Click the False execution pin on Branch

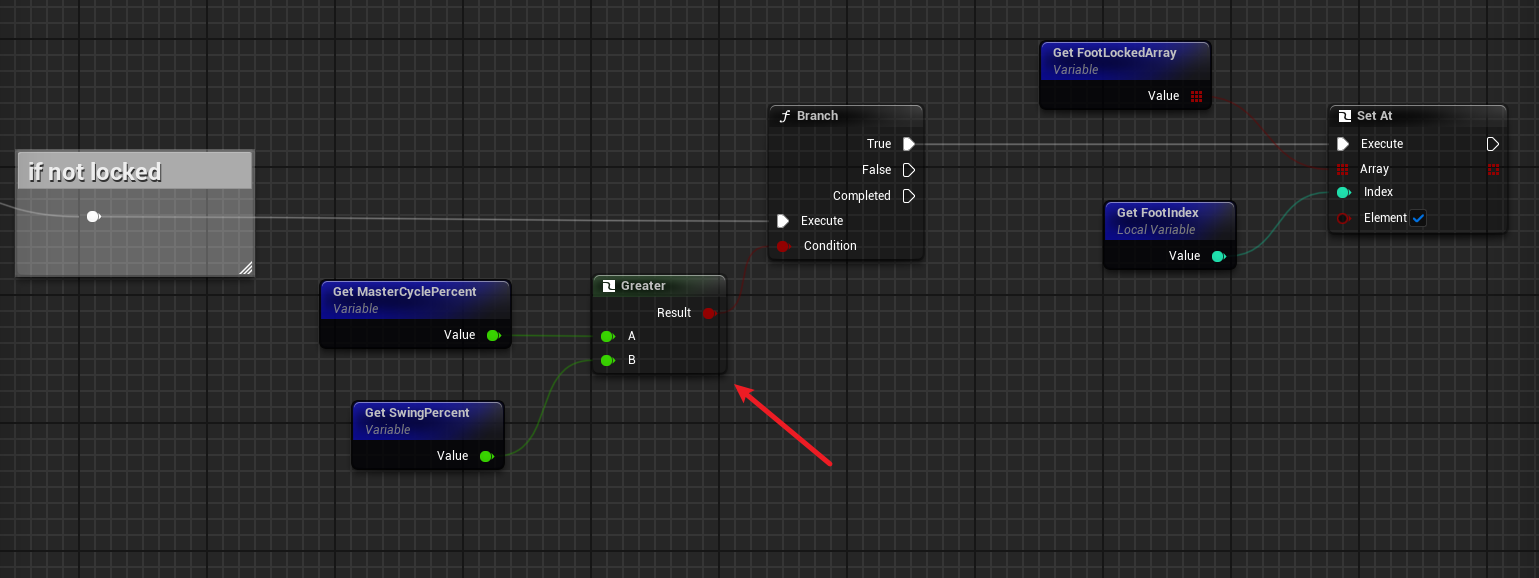point(908,170)
